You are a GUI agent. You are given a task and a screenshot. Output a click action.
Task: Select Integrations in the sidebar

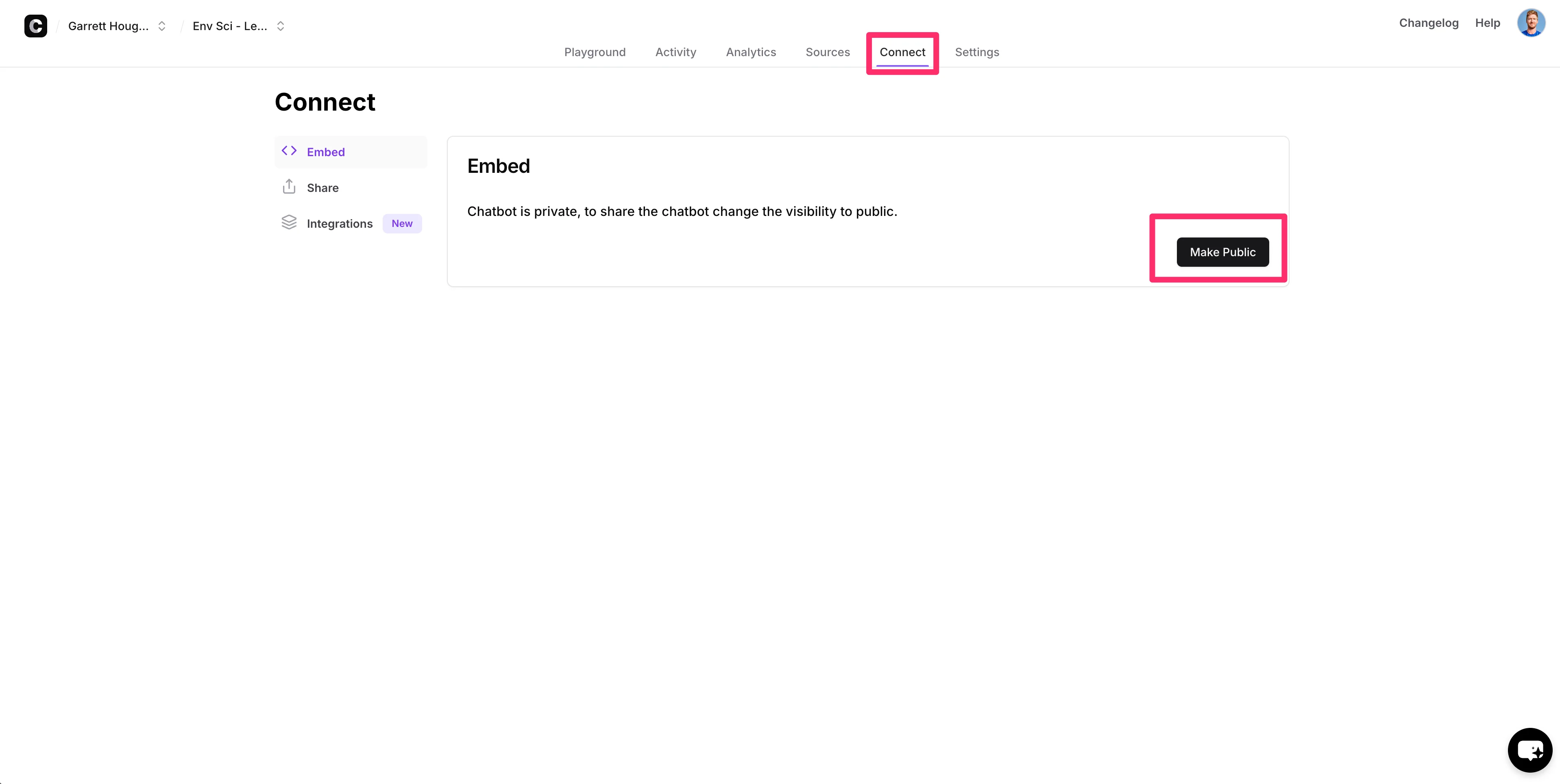339,223
